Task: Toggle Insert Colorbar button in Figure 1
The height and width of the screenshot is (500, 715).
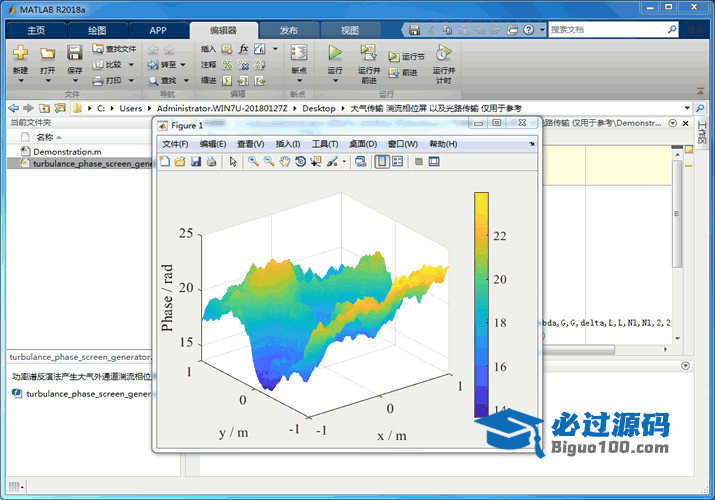Action: 382,161
